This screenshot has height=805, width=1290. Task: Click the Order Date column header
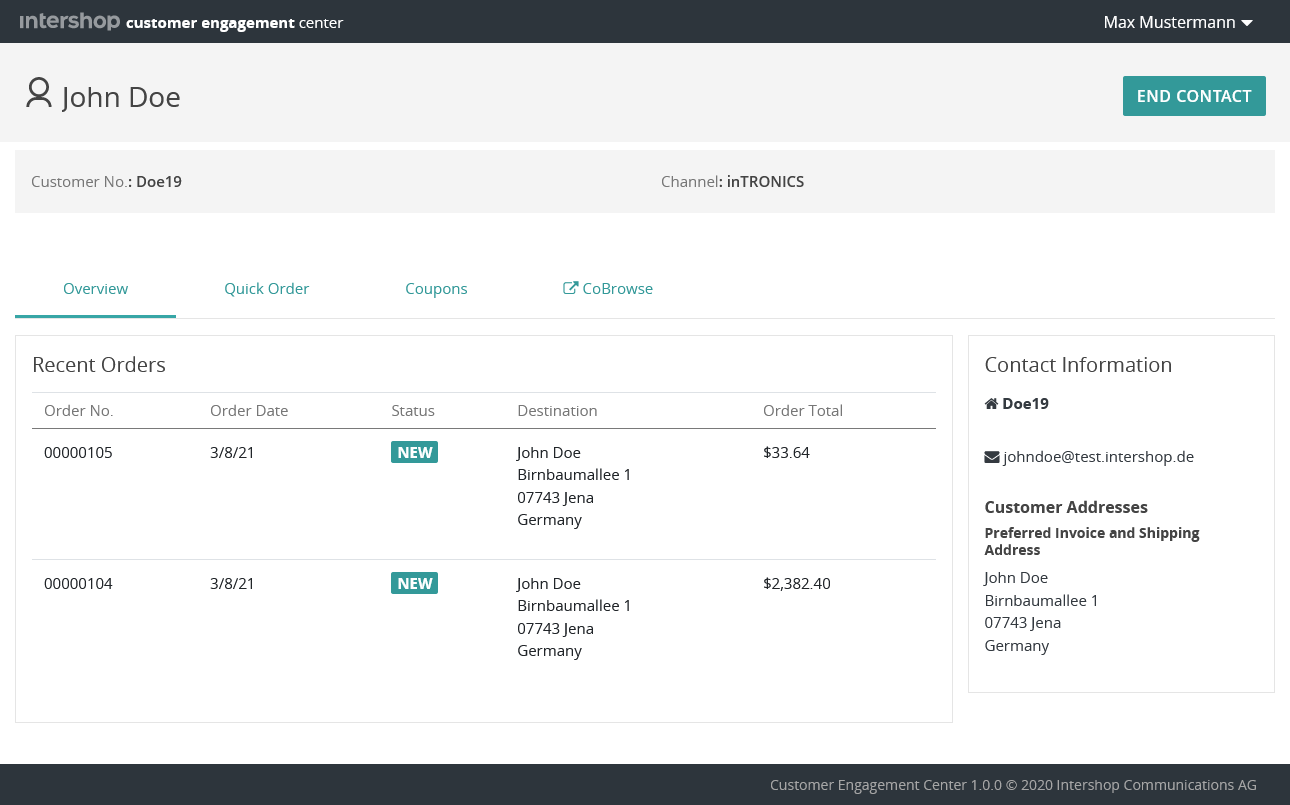click(x=249, y=411)
